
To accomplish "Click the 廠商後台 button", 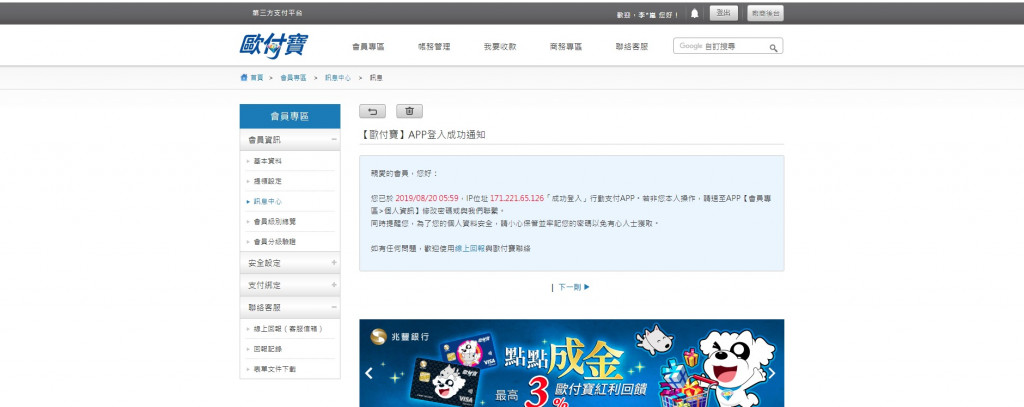I will coord(765,13).
